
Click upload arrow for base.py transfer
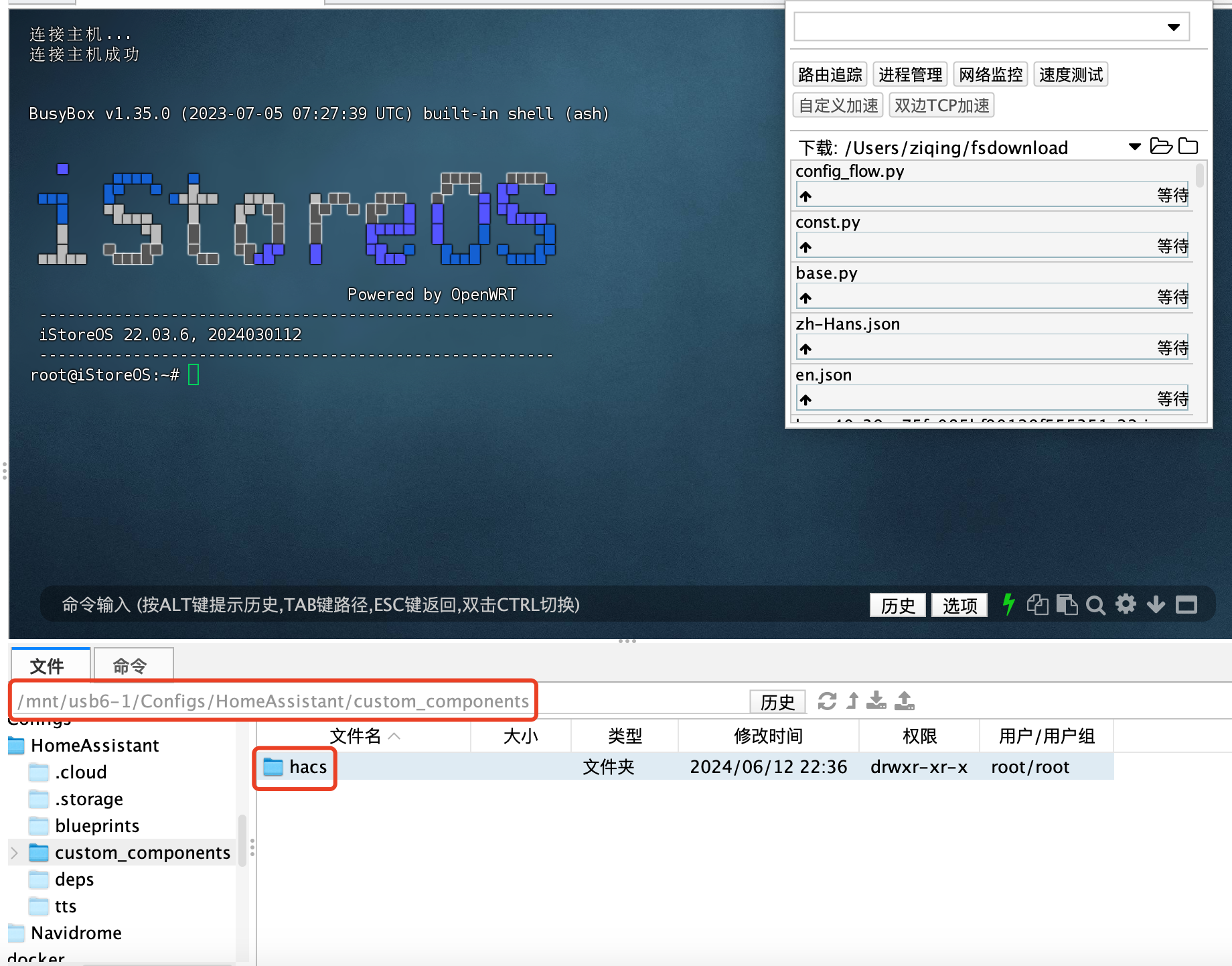(805, 297)
